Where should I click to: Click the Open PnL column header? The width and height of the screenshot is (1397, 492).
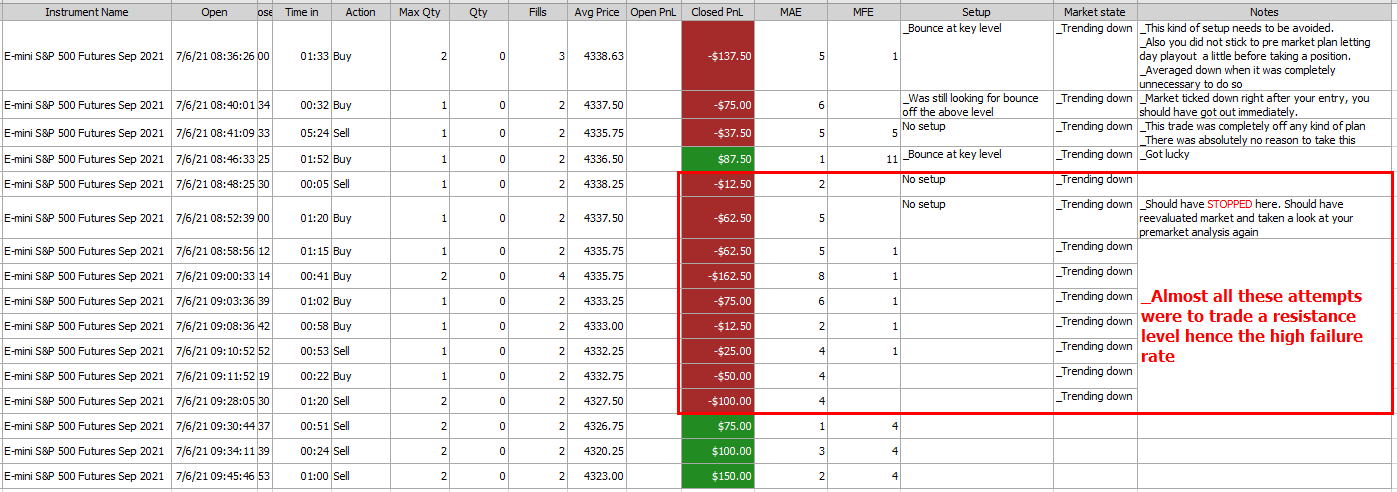point(653,12)
